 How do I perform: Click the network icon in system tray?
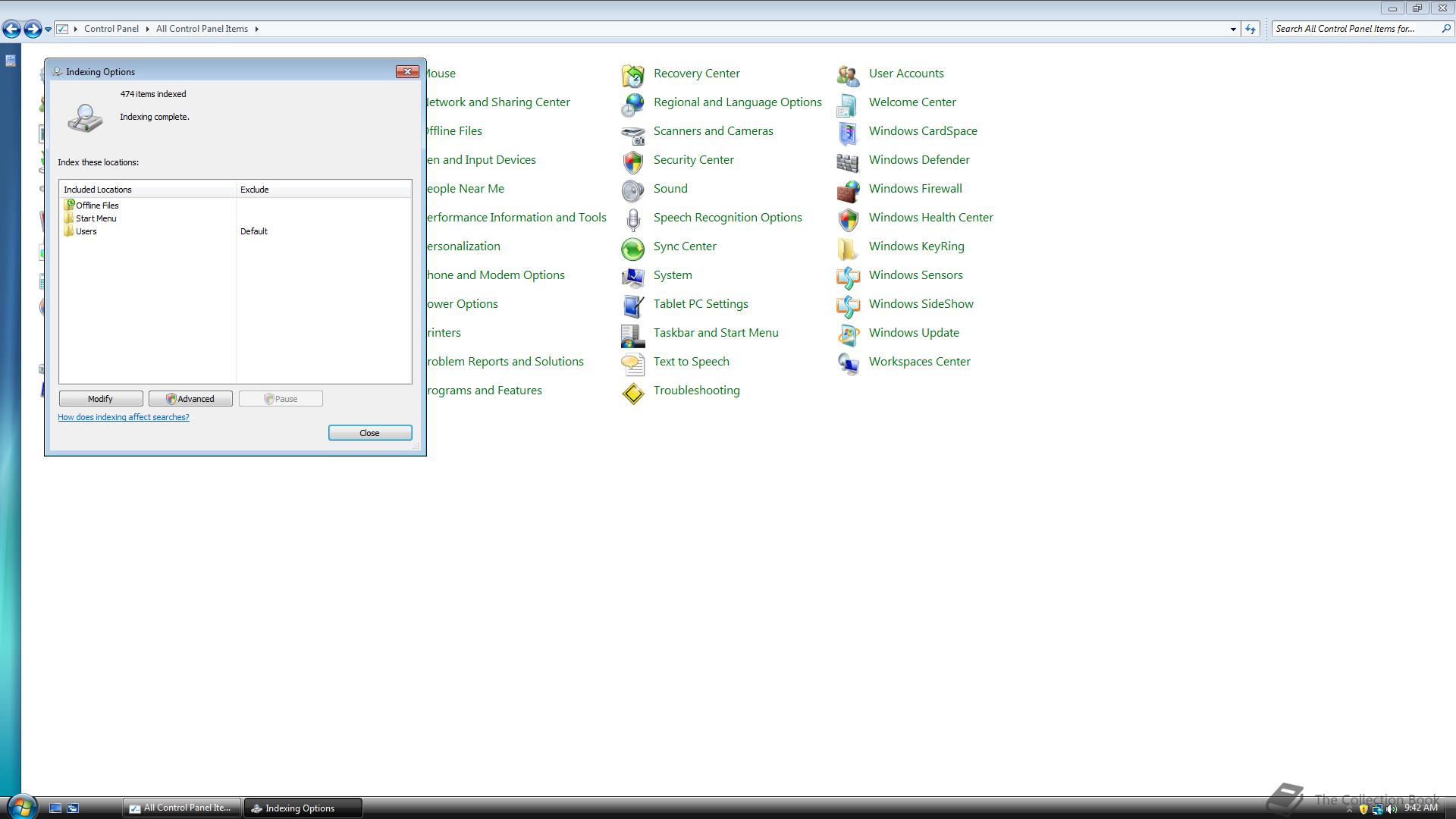tap(1377, 809)
